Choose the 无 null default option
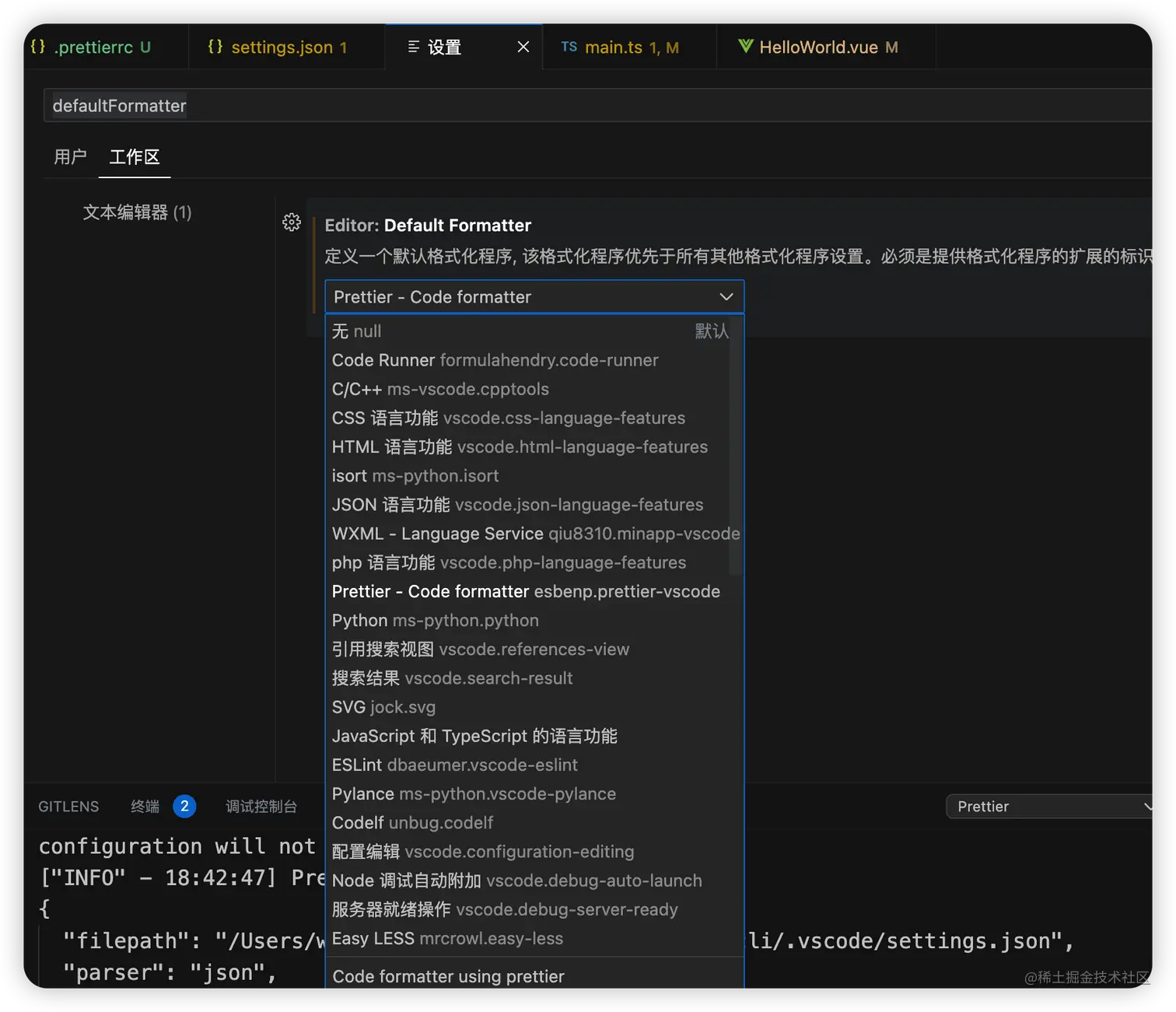Viewport: 1176px width, 1012px height. [530, 331]
